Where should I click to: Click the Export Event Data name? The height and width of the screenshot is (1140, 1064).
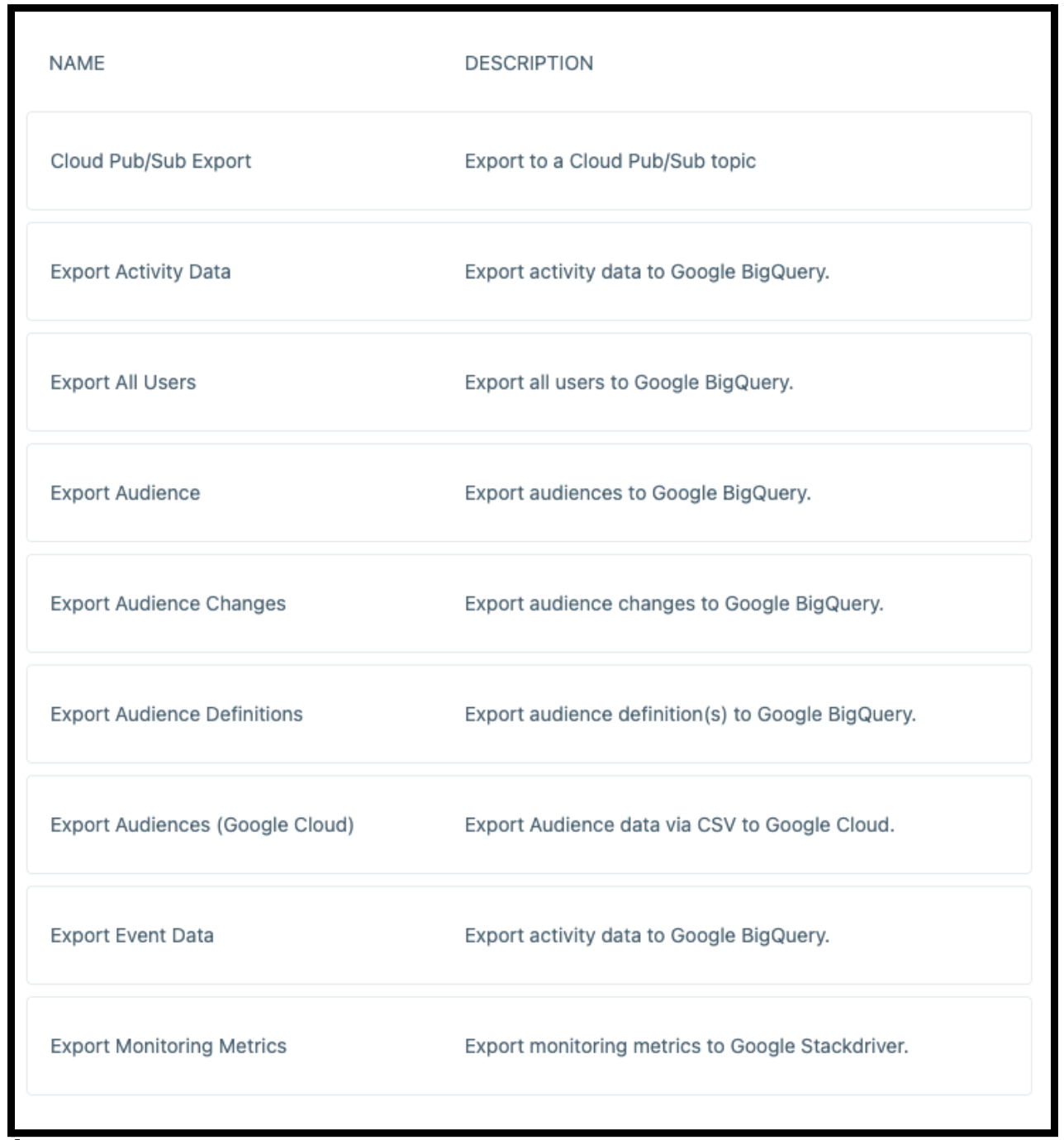click(x=131, y=936)
